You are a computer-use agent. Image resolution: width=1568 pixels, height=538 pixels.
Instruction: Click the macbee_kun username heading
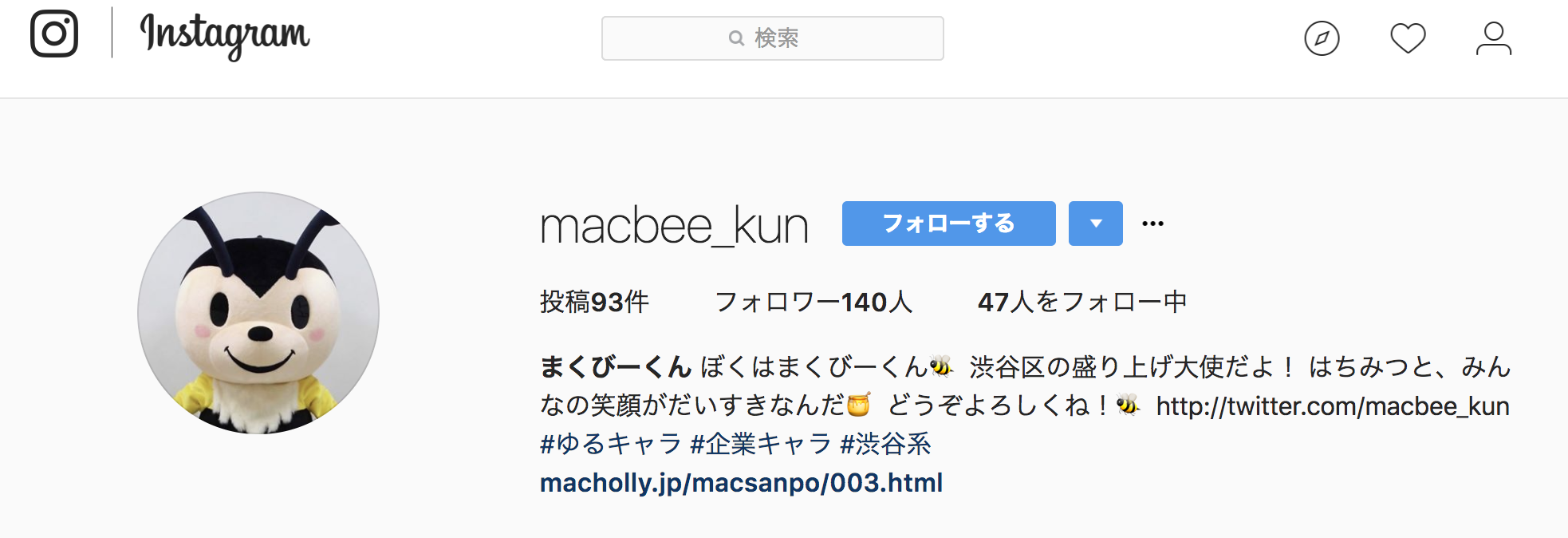coord(675,226)
